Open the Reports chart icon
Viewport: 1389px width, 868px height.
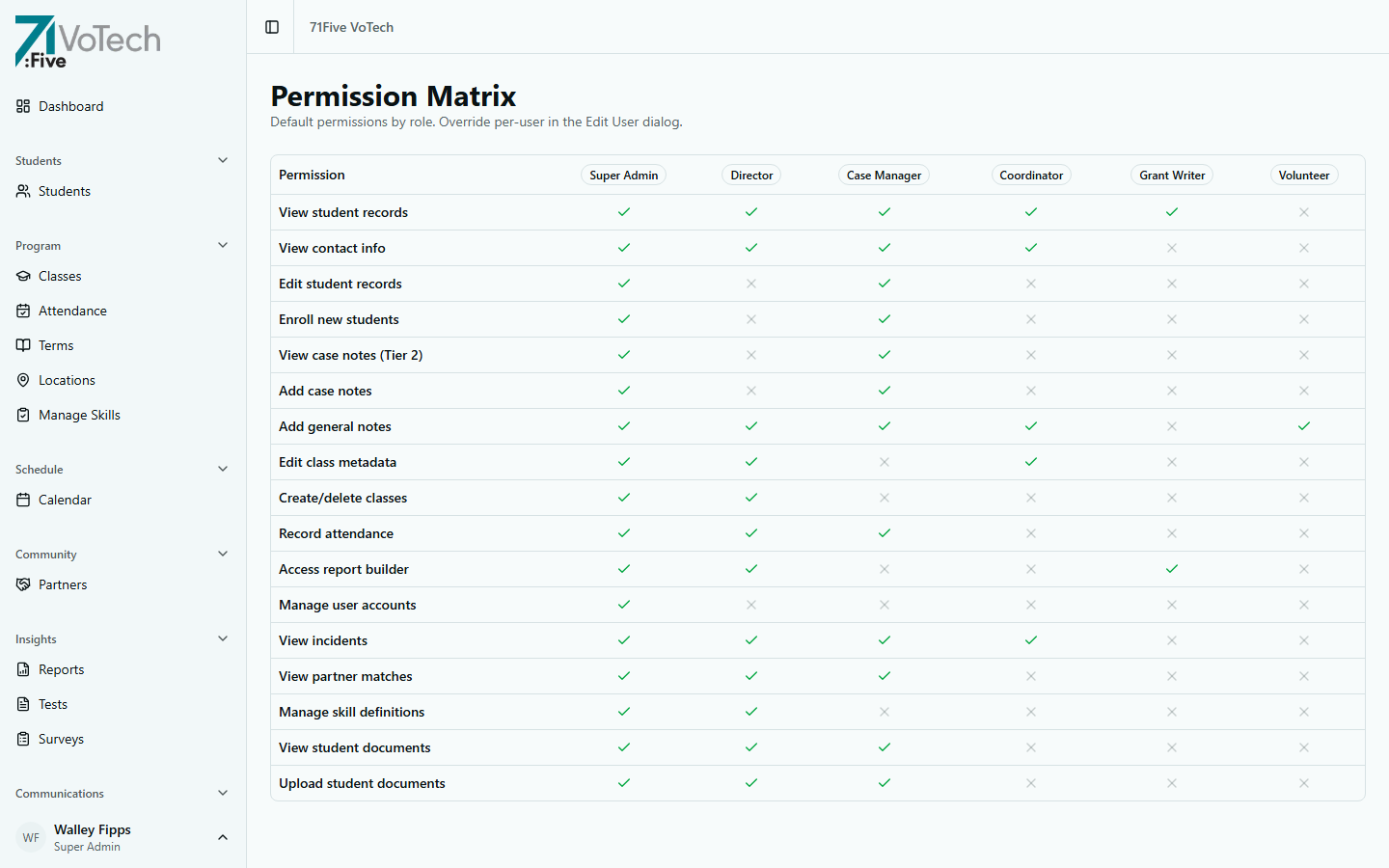pyautogui.click(x=21, y=669)
